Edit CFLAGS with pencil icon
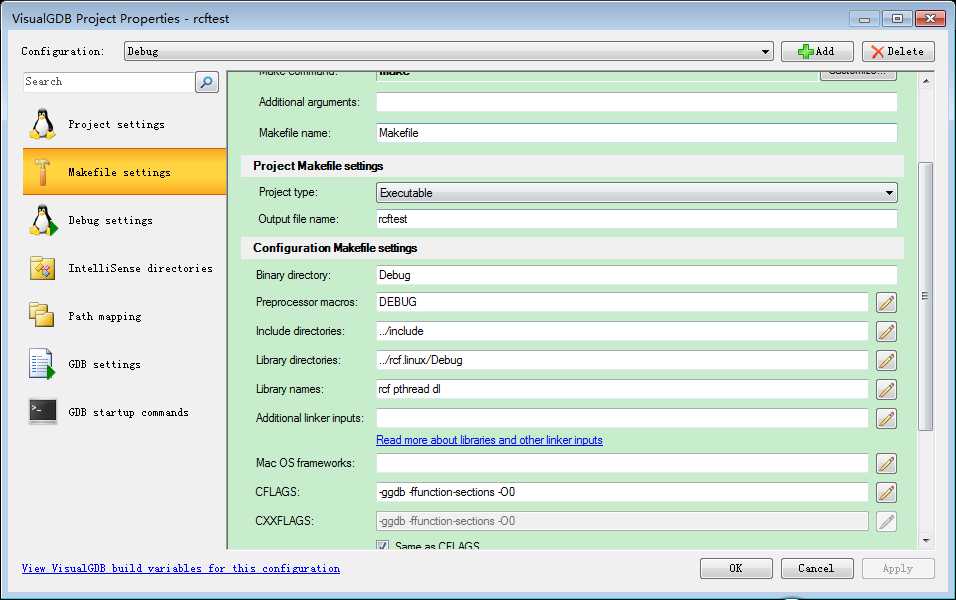The image size is (956, 600). [x=886, y=493]
